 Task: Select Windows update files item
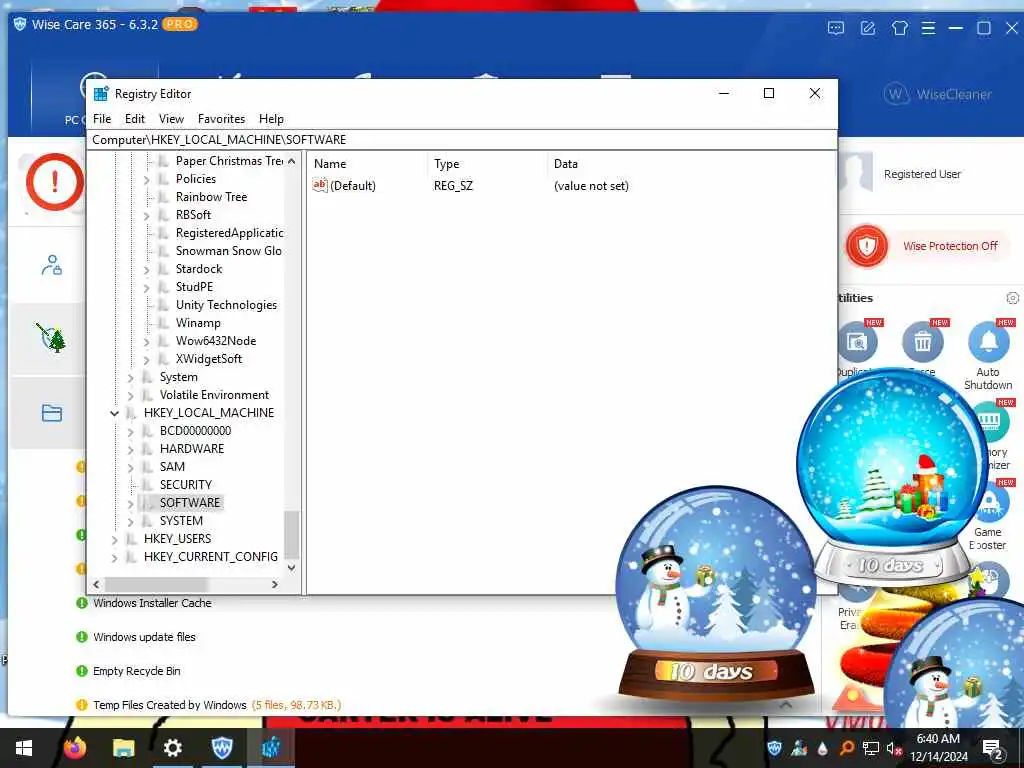[x=144, y=637]
